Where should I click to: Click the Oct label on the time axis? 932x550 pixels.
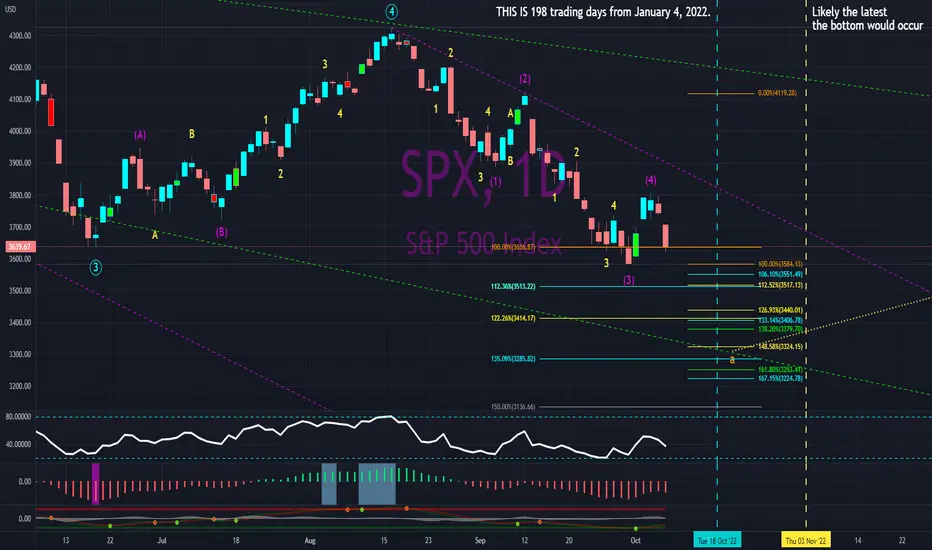pyautogui.click(x=635, y=540)
